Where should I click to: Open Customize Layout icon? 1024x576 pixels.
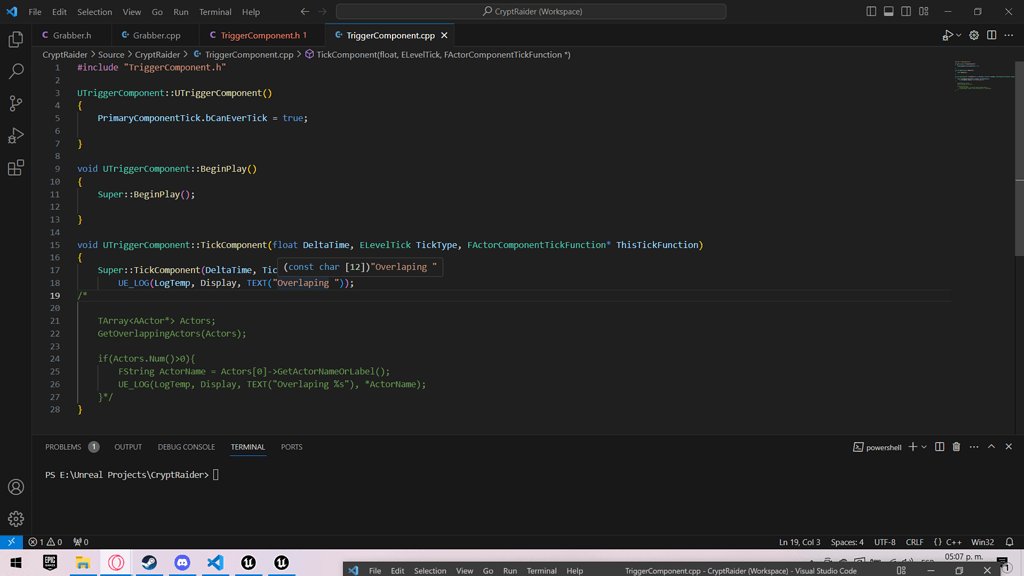coord(923,12)
